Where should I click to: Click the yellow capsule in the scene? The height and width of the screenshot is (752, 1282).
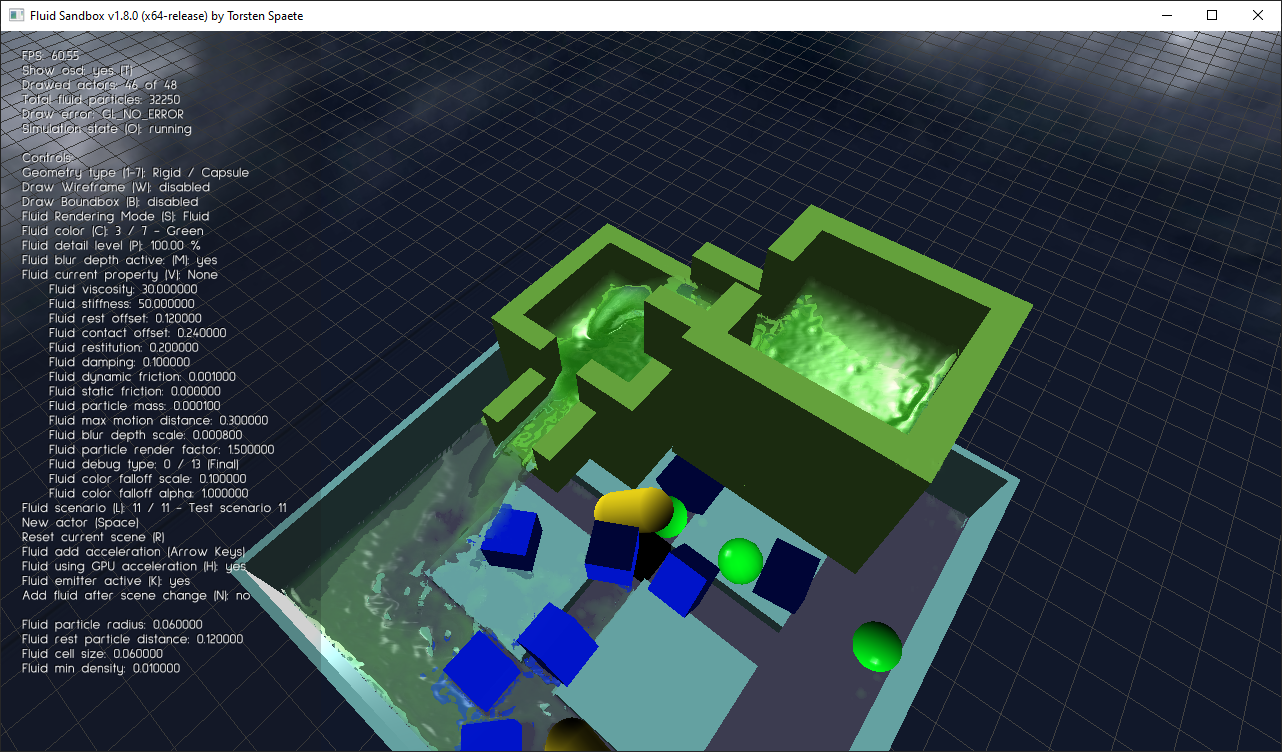click(633, 508)
